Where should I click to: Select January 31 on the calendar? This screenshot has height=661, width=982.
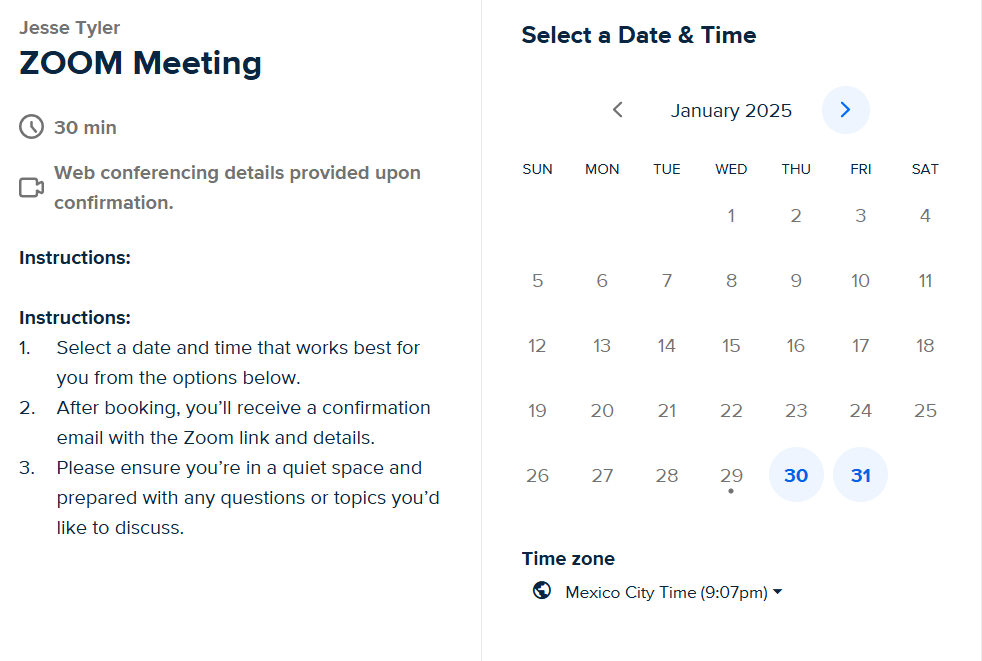pyautogui.click(x=860, y=475)
